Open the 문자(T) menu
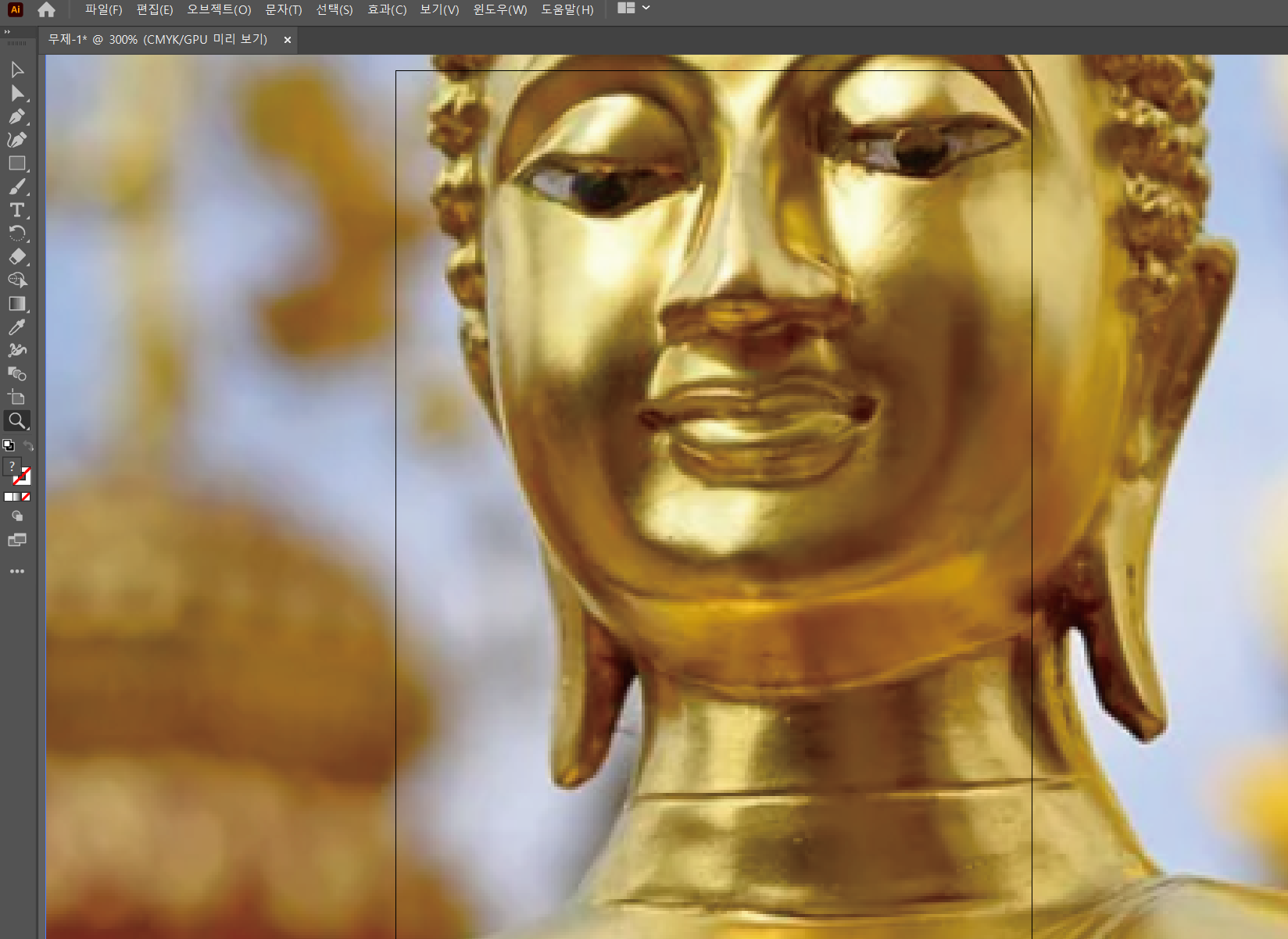The height and width of the screenshot is (939, 1288). [283, 10]
